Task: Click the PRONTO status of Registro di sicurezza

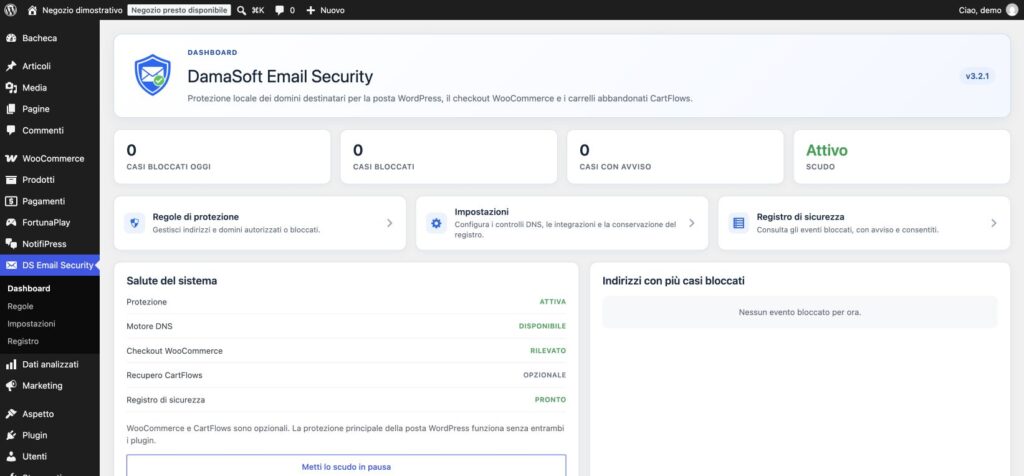Action: 551,400
